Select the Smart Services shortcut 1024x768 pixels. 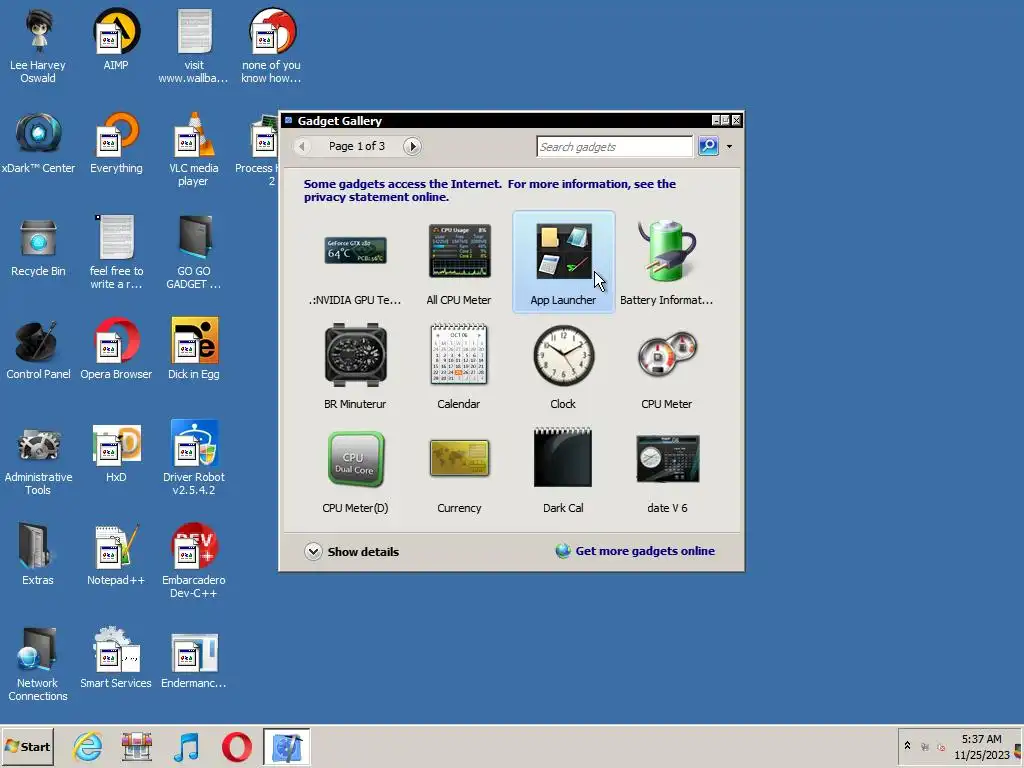(116, 660)
